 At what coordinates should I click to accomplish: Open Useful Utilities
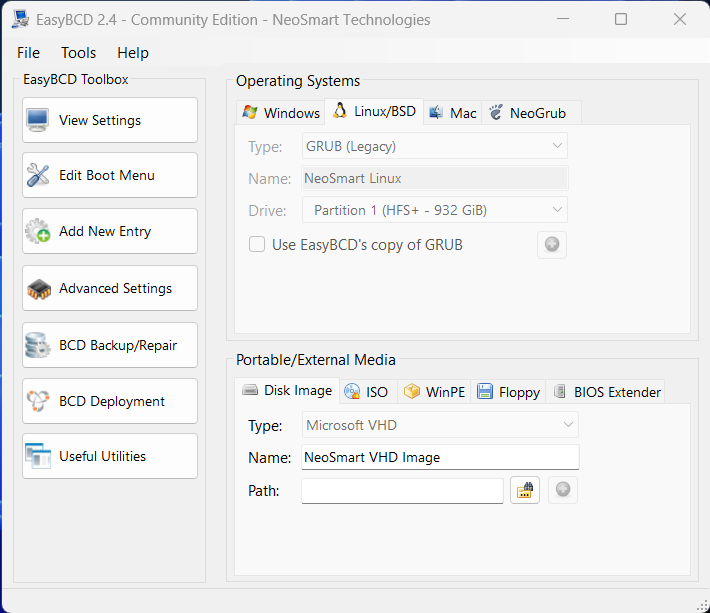(x=110, y=456)
